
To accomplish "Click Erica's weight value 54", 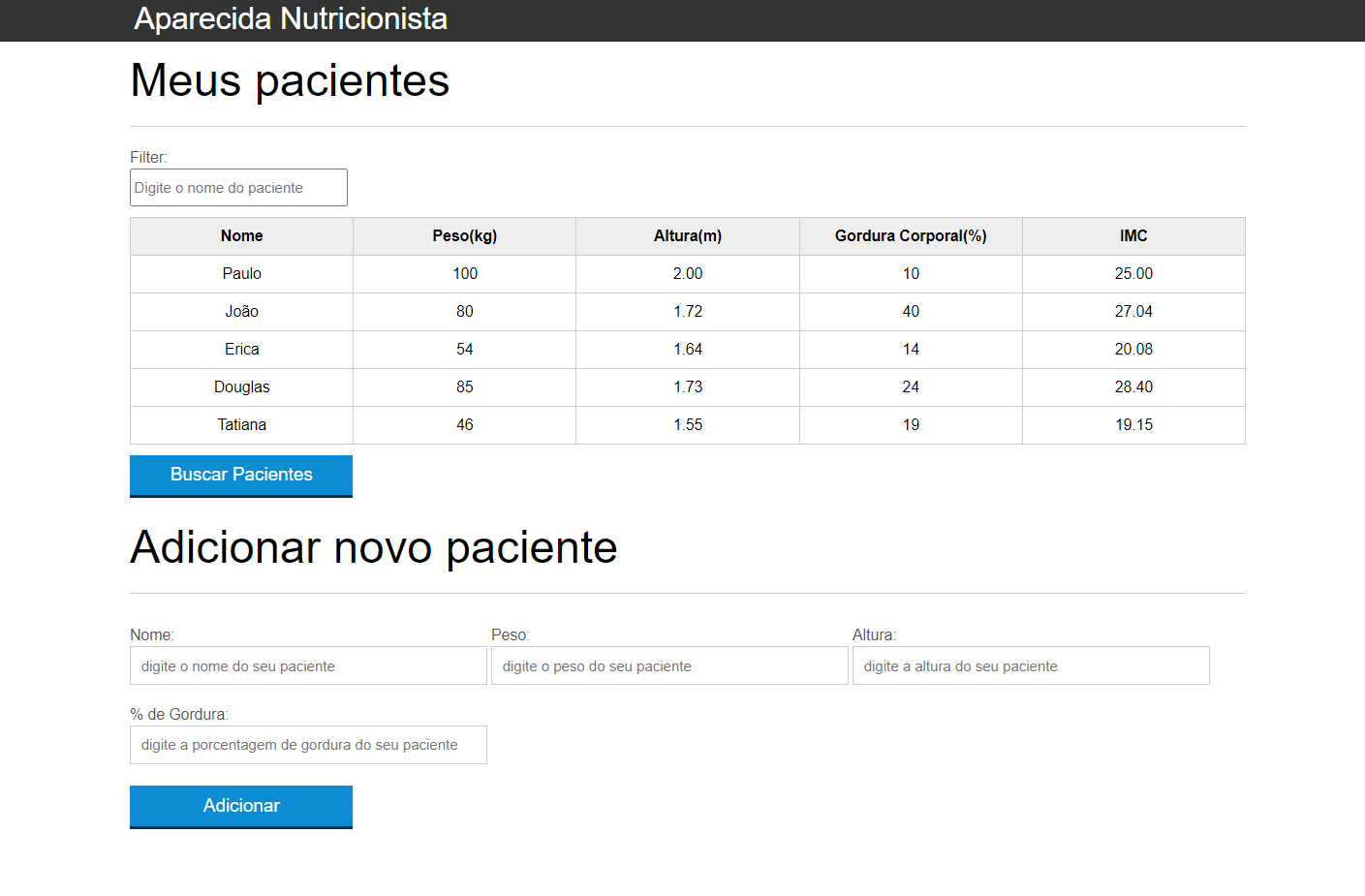I will point(465,350).
